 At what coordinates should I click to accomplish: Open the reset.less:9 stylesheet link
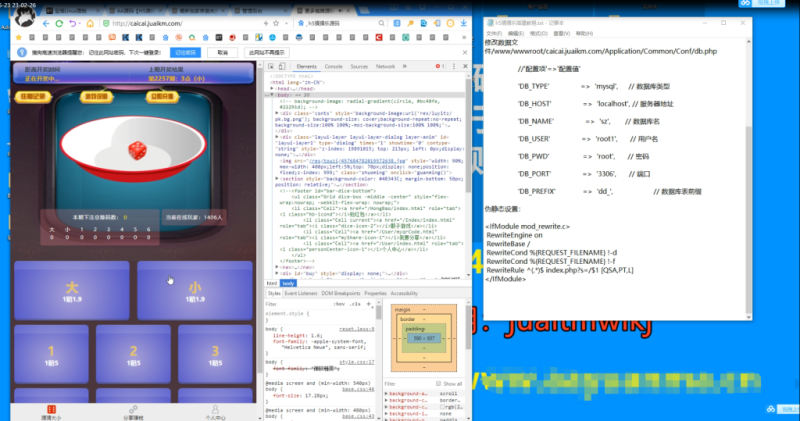point(357,327)
